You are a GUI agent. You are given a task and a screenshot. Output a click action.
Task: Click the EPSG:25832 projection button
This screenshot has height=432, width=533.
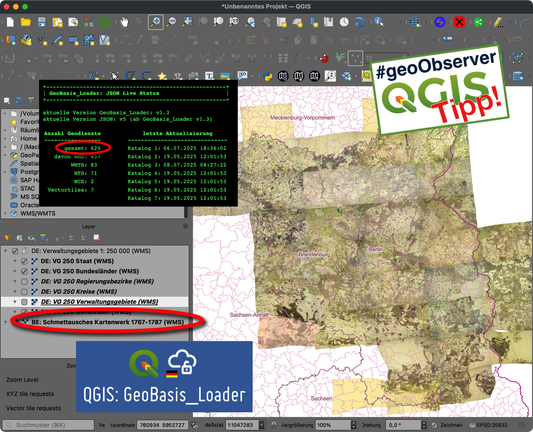488,425
